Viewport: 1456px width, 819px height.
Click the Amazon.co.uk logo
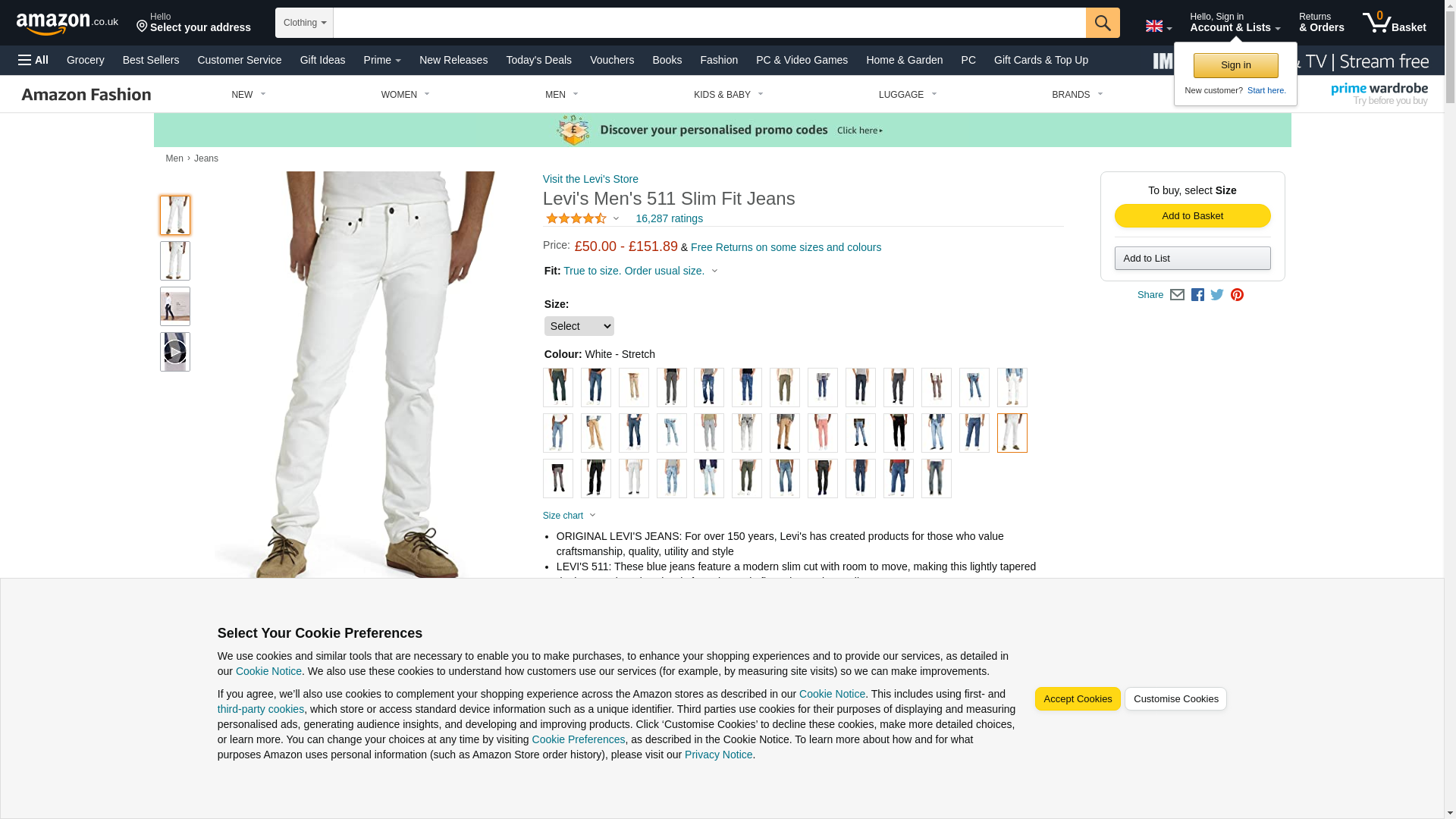67,24
